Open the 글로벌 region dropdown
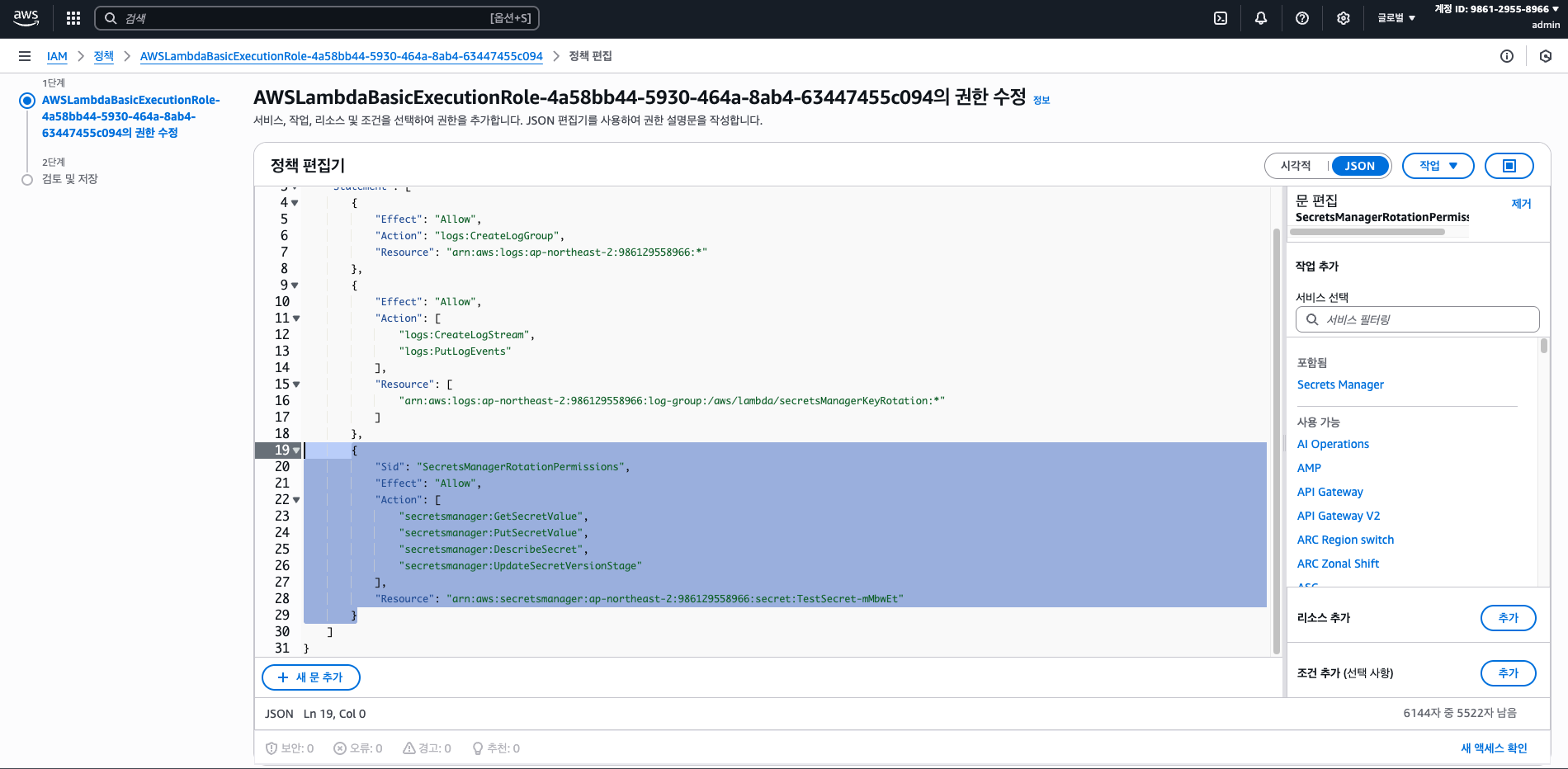This screenshot has height=769, width=1568. (1396, 18)
